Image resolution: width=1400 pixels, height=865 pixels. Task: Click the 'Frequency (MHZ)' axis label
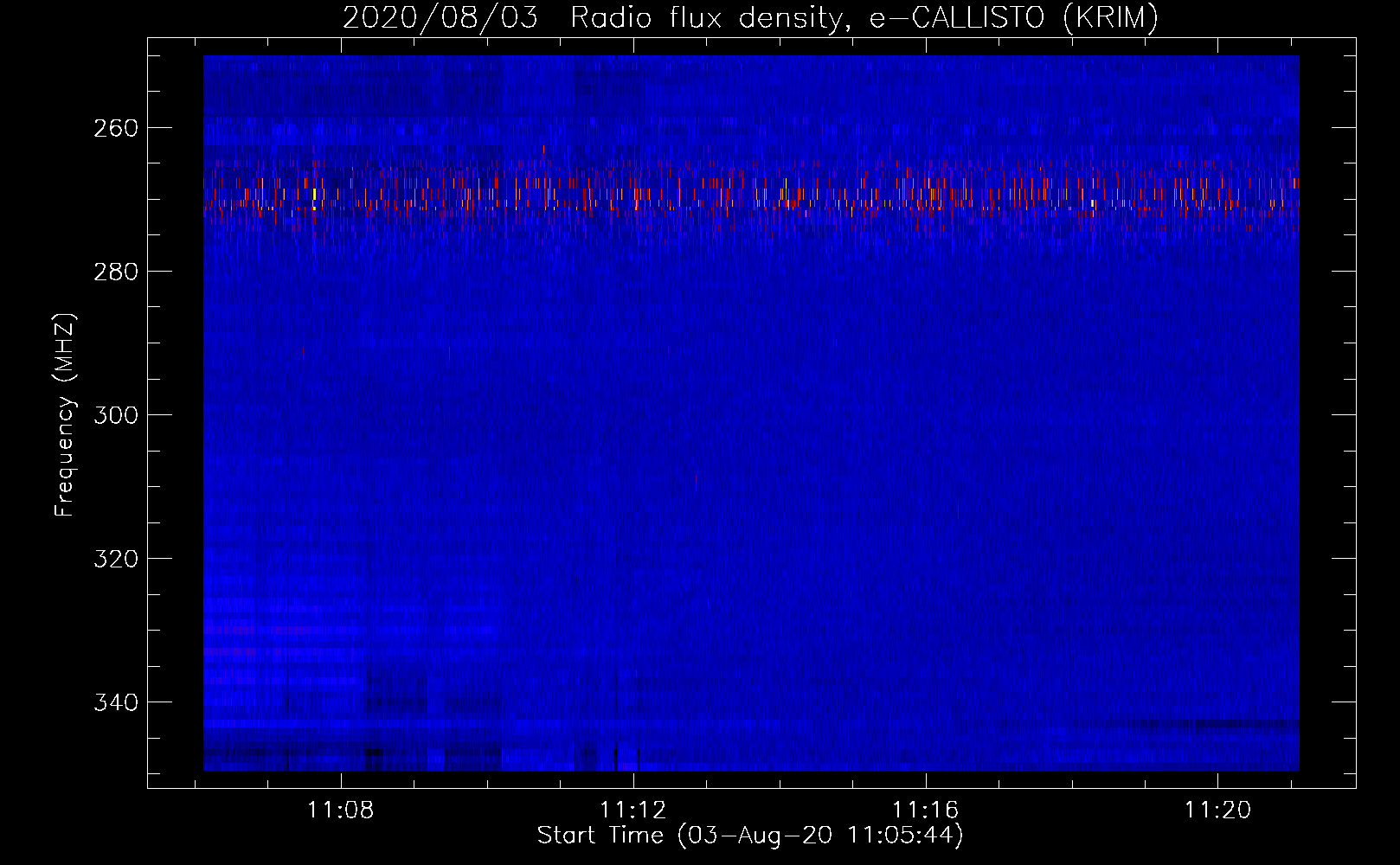[65, 414]
